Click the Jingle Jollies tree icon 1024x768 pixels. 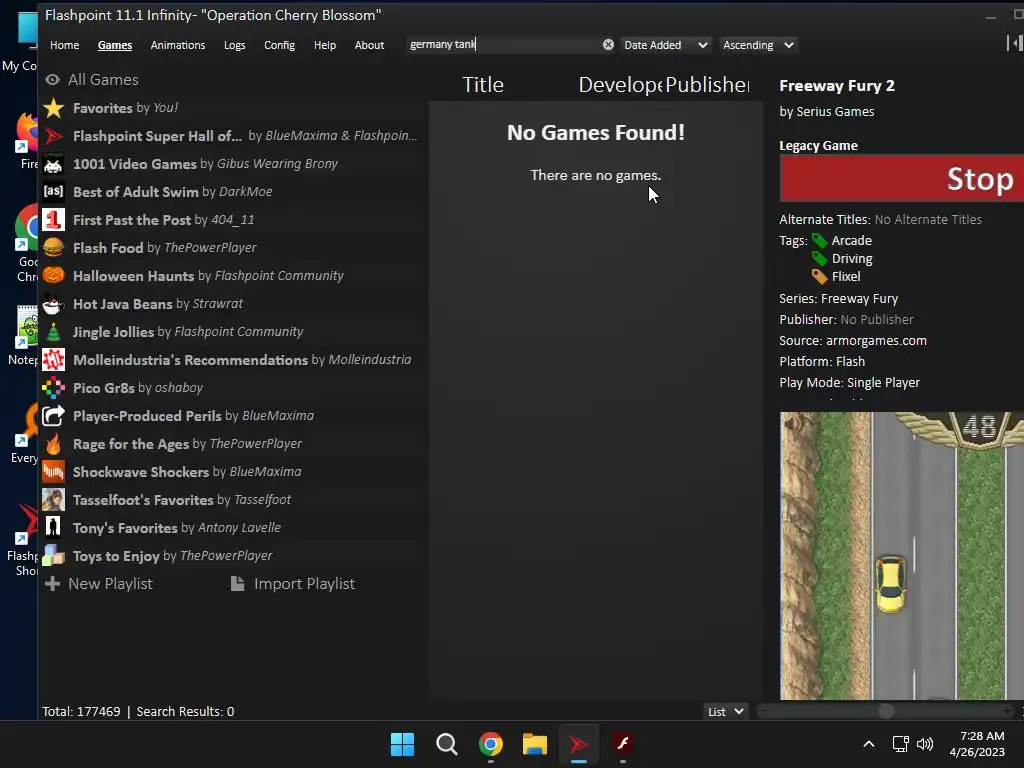[54, 332]
